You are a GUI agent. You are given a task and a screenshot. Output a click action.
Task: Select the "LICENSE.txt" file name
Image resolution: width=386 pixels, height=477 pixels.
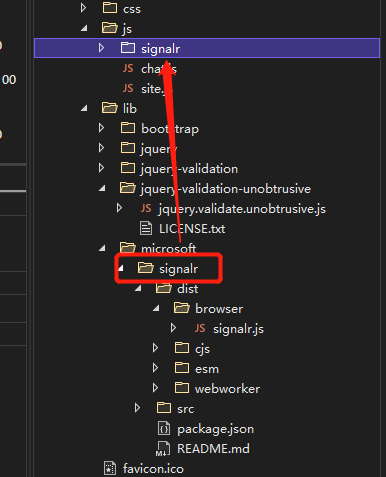tap(192, 229)
